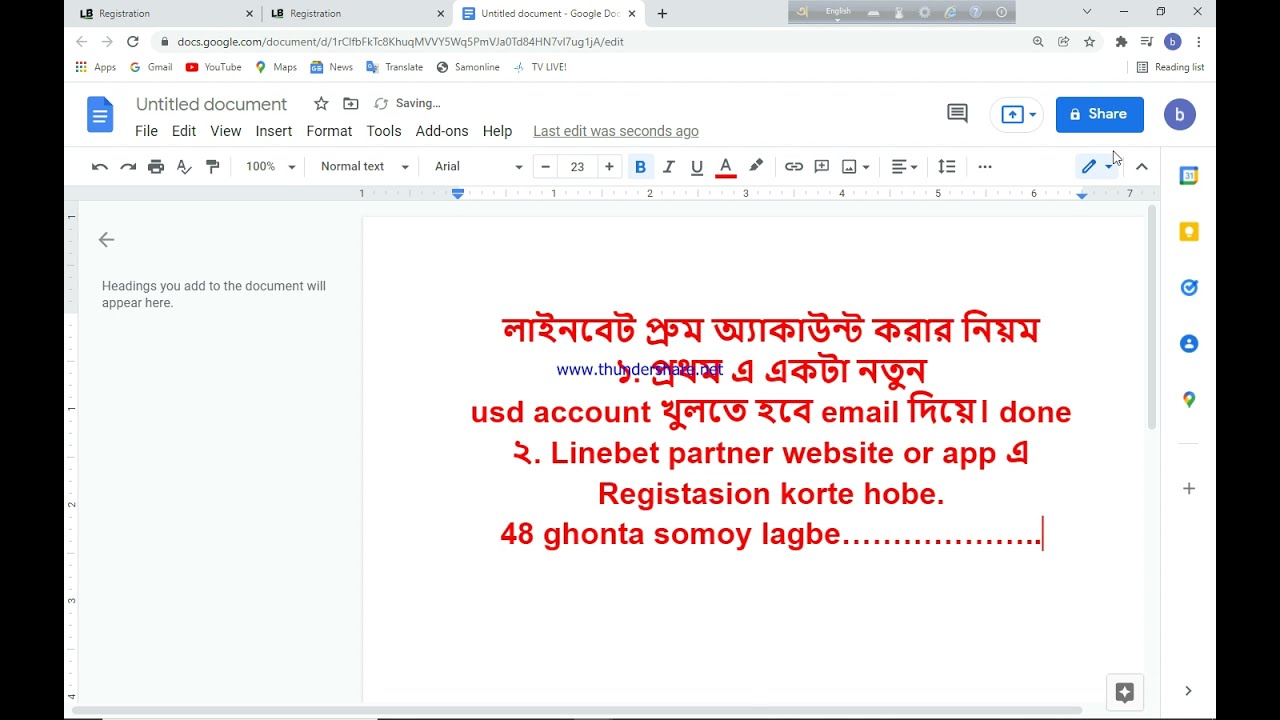Viewport: 1280px width, 720px height.
Task: Click the Undo icon in toolbar
Action: click(x=100, y=167)
